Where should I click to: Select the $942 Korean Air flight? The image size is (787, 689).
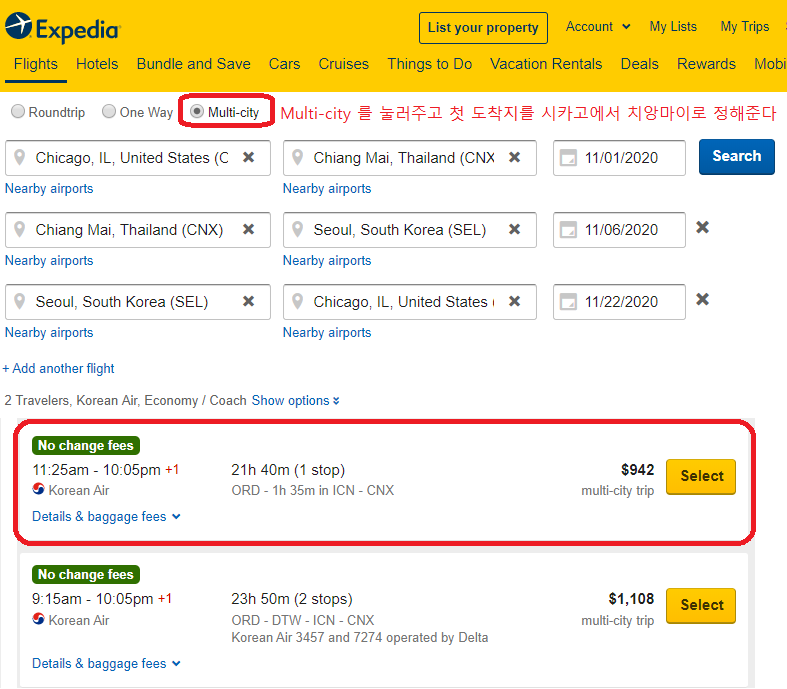pos(701,477)
